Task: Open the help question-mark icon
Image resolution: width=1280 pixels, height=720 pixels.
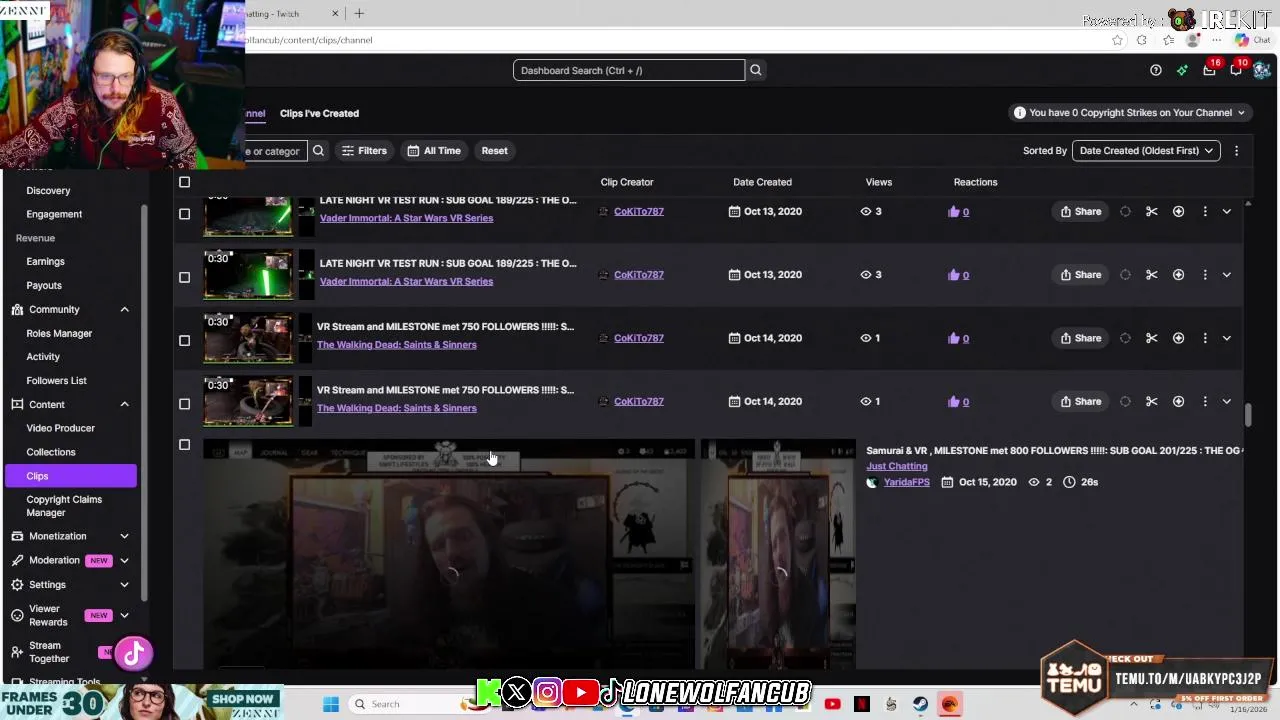Action: [x=1156, y=70]
